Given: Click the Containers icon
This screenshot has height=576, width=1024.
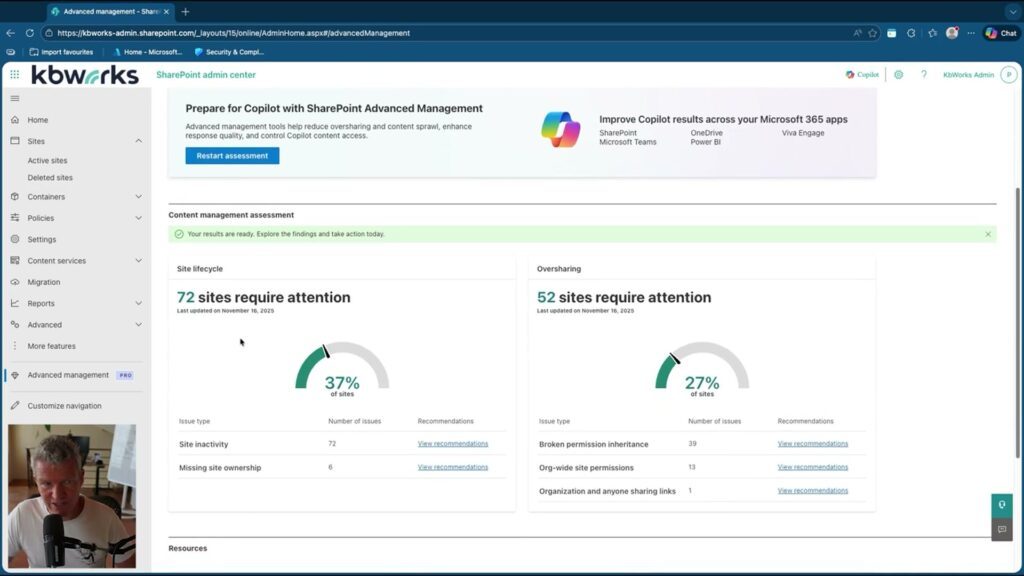Looking at the screenshot, I should pyautogui.click(x=14, y=197).
